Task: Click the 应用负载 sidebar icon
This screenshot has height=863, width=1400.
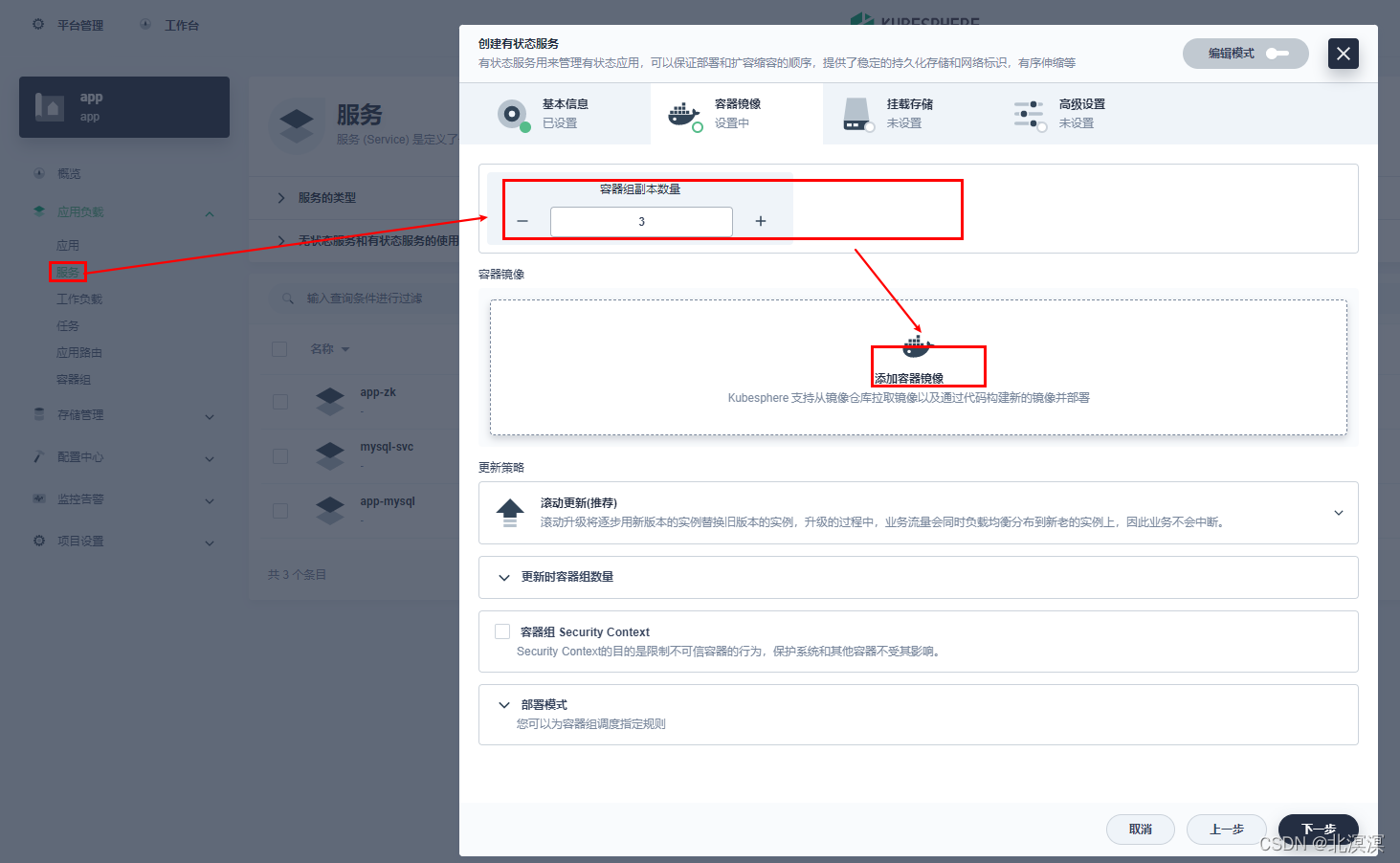Action: click(x=39, y=211)
